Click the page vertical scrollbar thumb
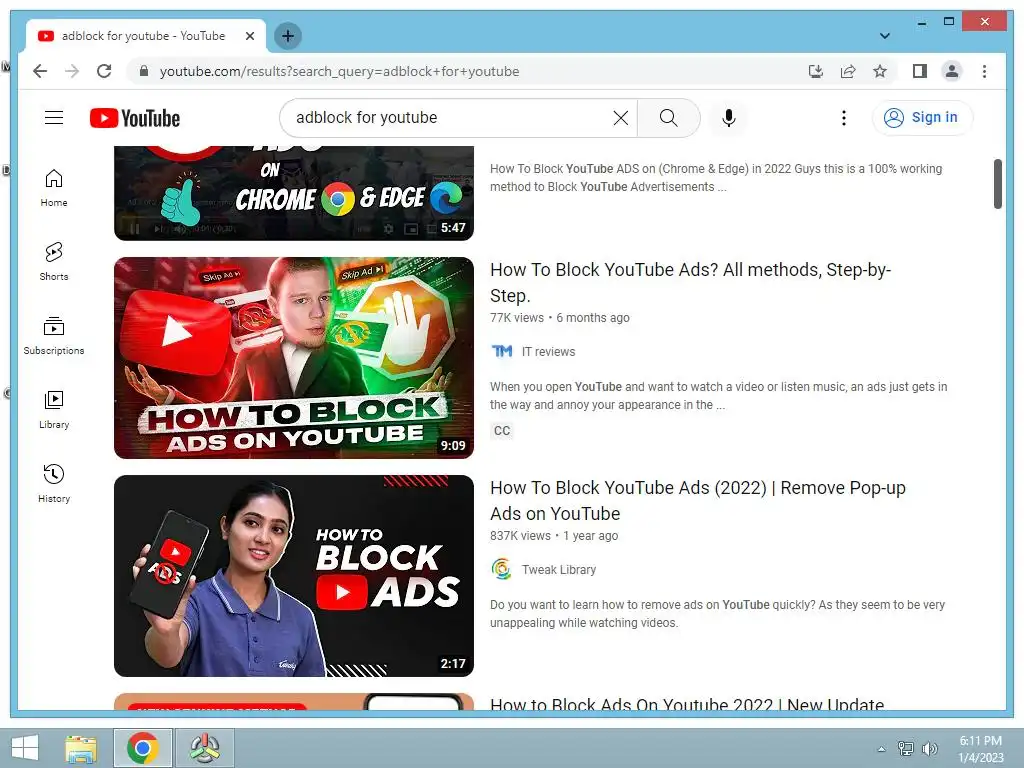1024x768 pixels. pos(997,184)
